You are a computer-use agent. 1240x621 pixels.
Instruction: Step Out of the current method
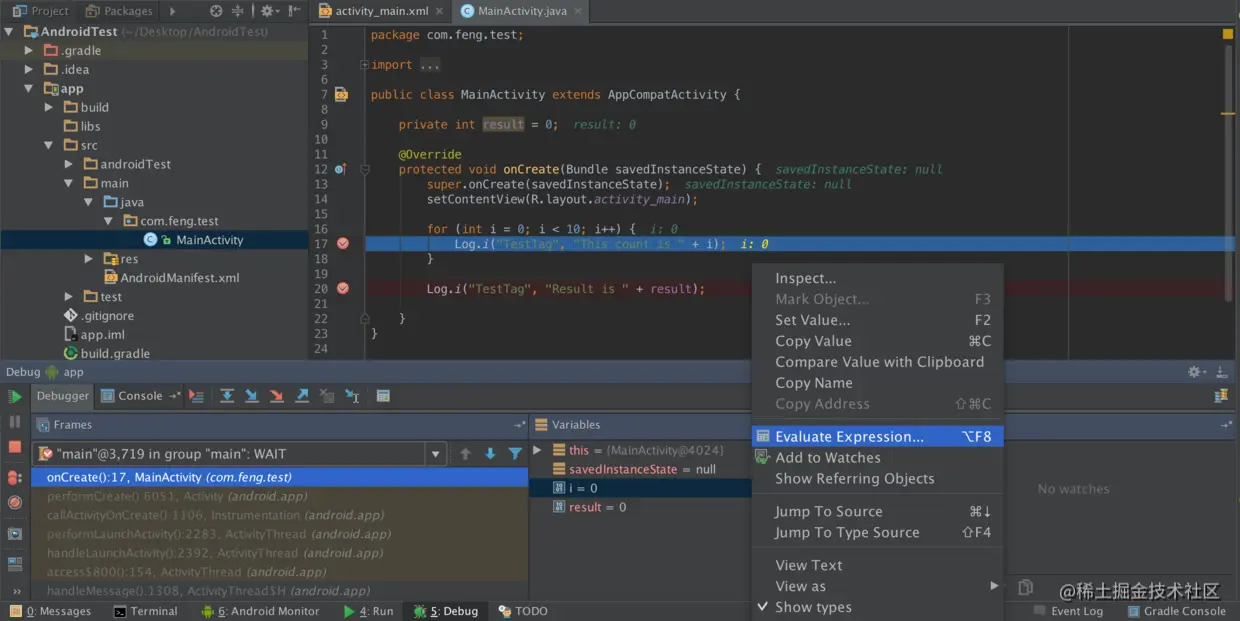point(302,397)
